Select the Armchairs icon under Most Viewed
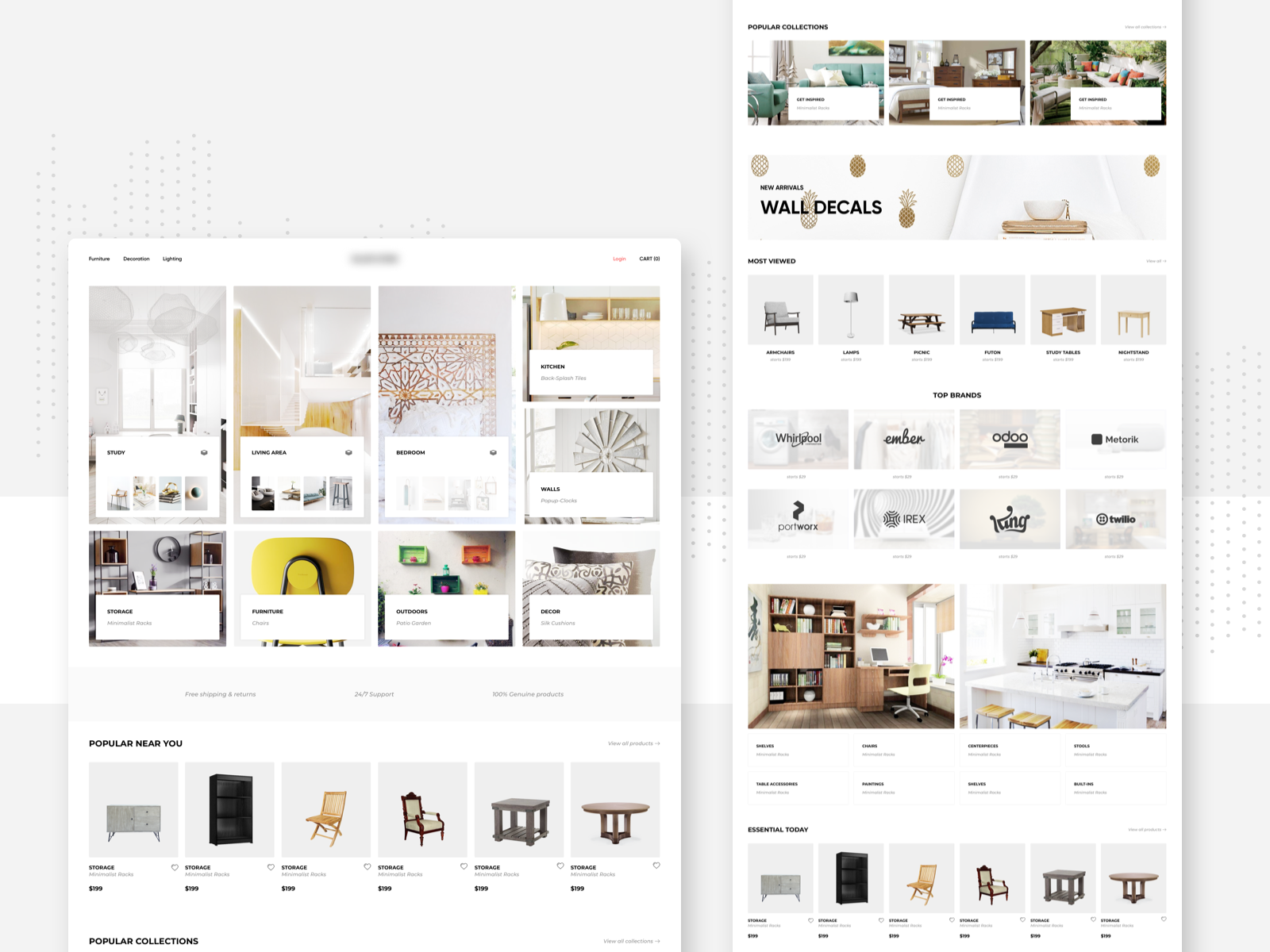Image resolution: width=1270 pixels, height=952 pixels. coord(781,309)
